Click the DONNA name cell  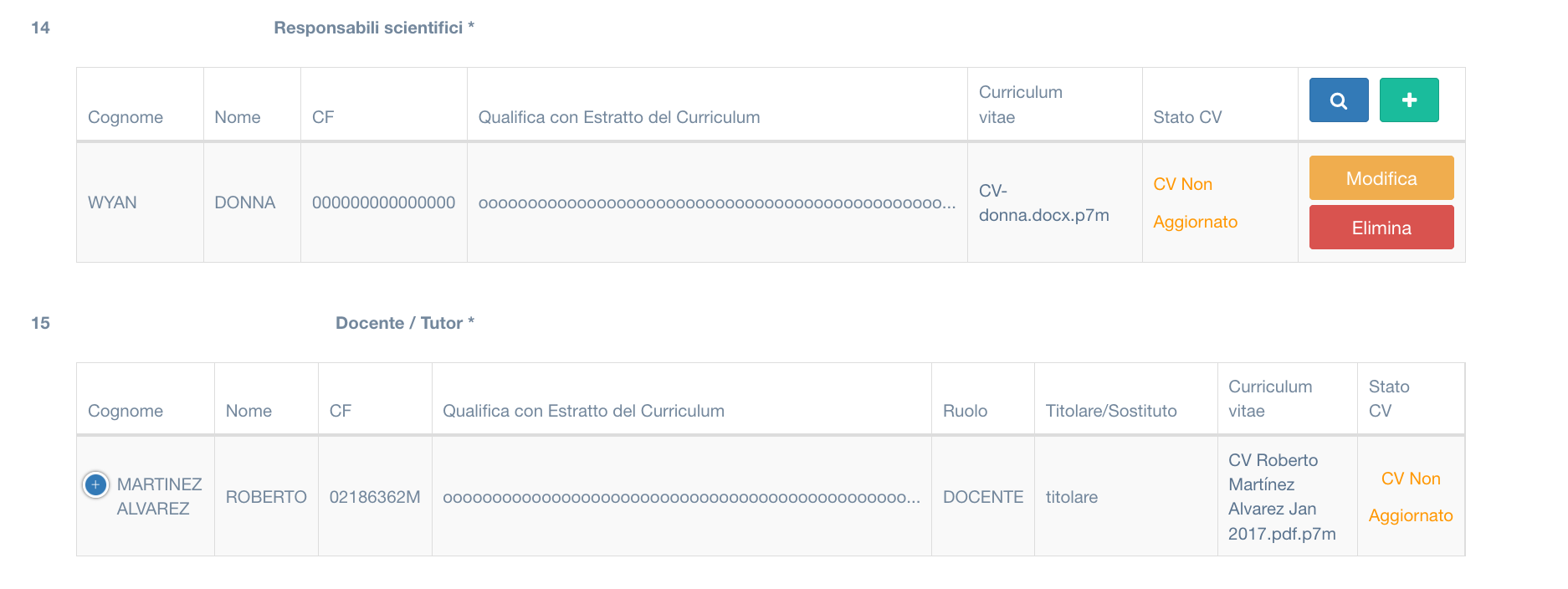click(244, 202)
